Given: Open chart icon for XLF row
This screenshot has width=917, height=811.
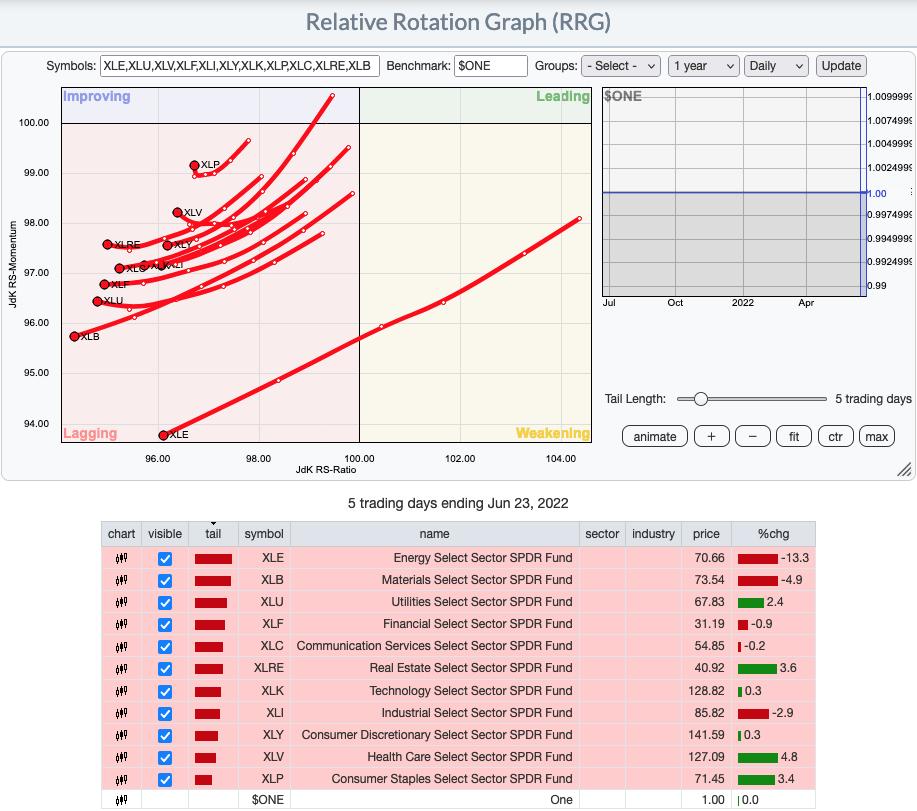Looking at the screenshot, I should (x=121, y=624).
